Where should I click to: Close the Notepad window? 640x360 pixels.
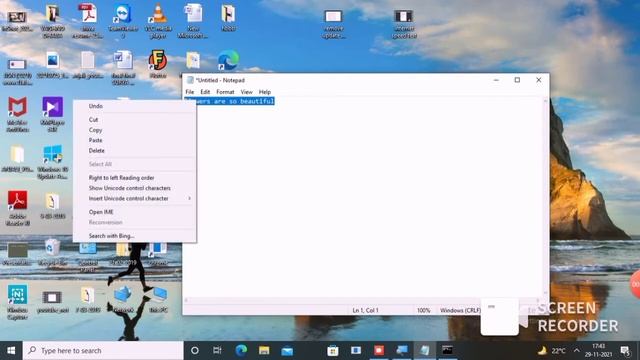pyautogui.click(x=538, y=80)
